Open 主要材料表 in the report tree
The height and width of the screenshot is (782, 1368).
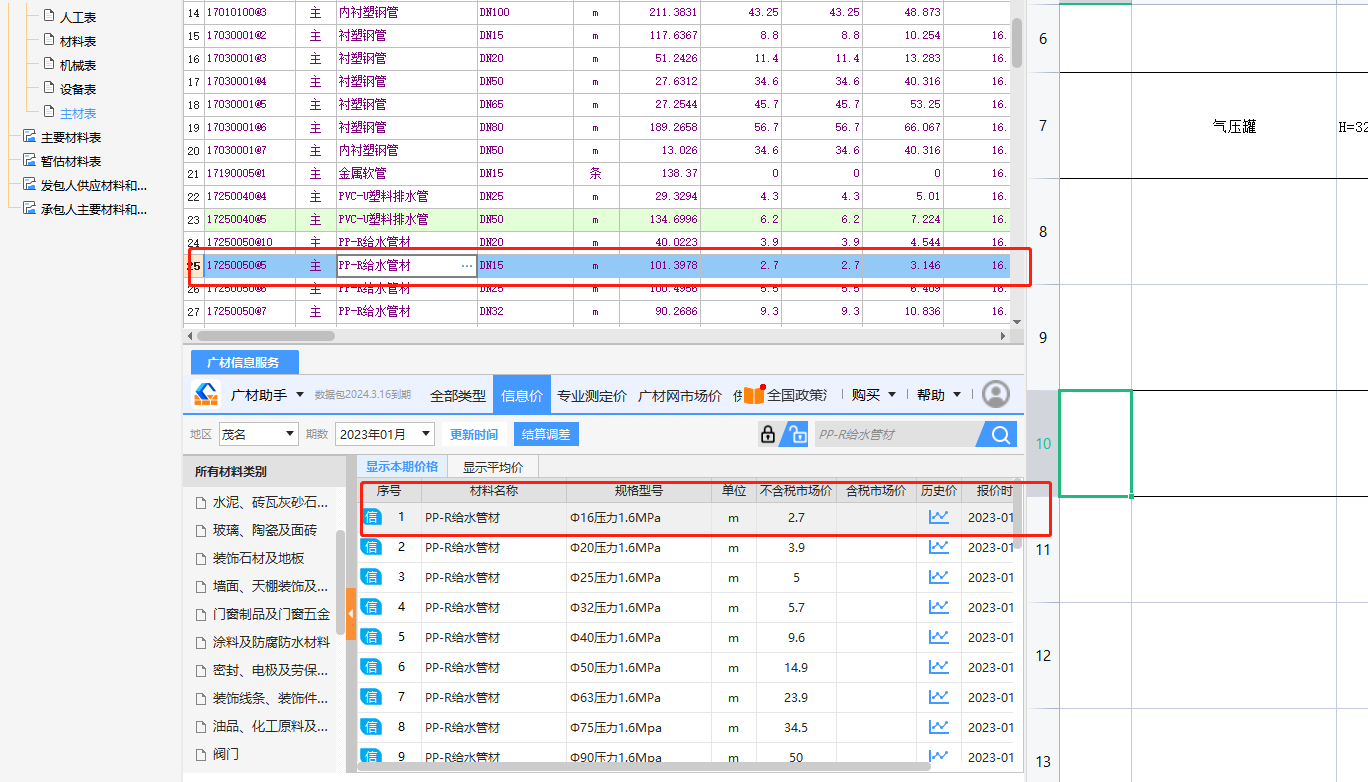pyautogui.click(x=70, y=137)
